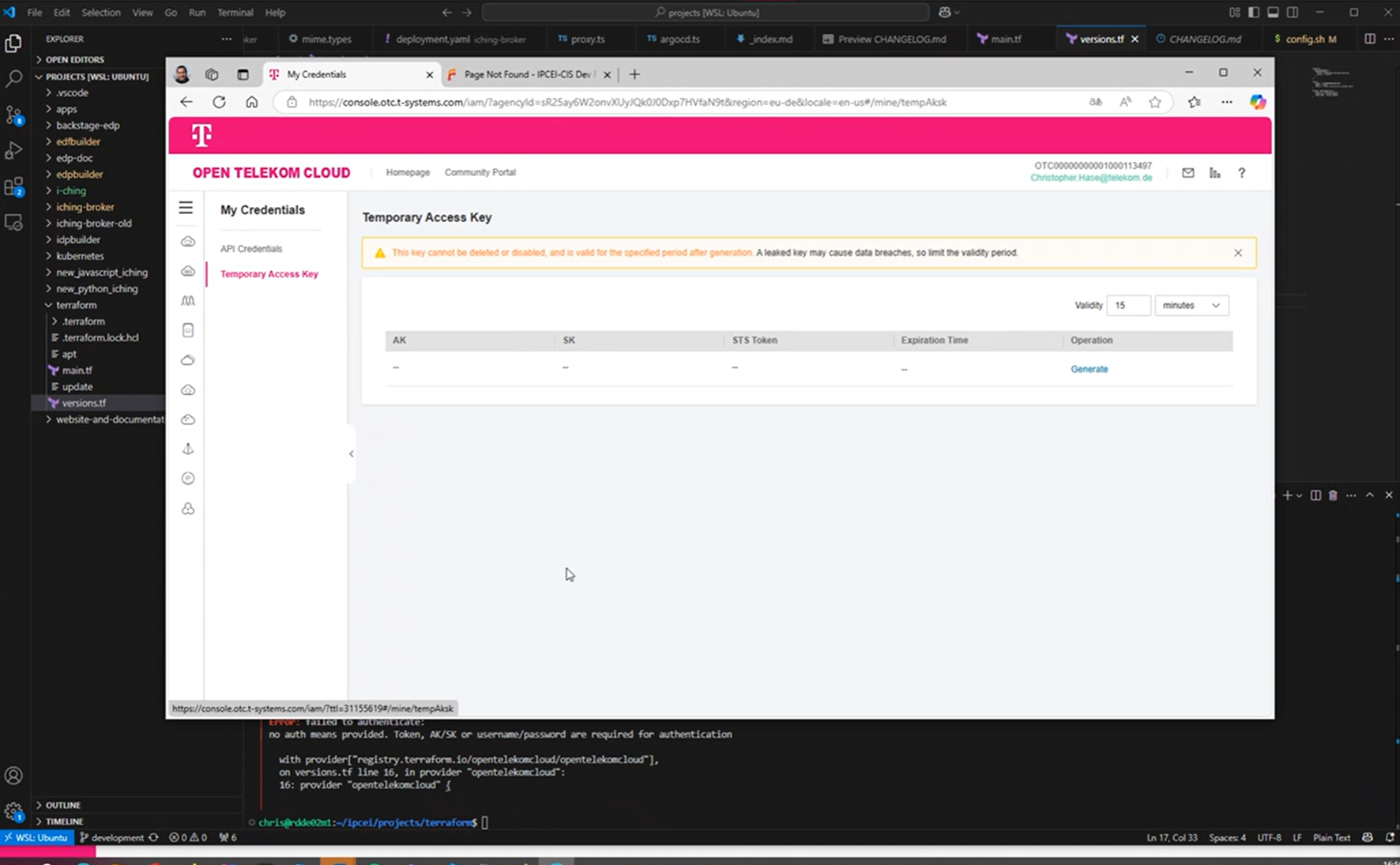
Task: Kill terminal with the trash icon
Action: pyautogui.click(x=1333, y=495)
